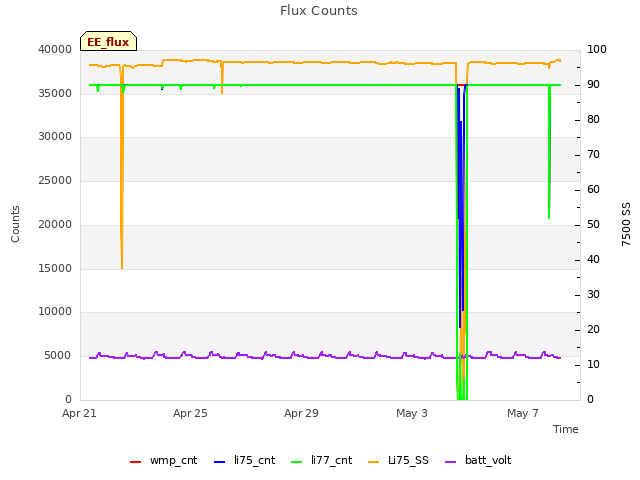This screenshot has width=640, height=480.
Task: Click the Counts y-axis label
Action: coord(15,224)
